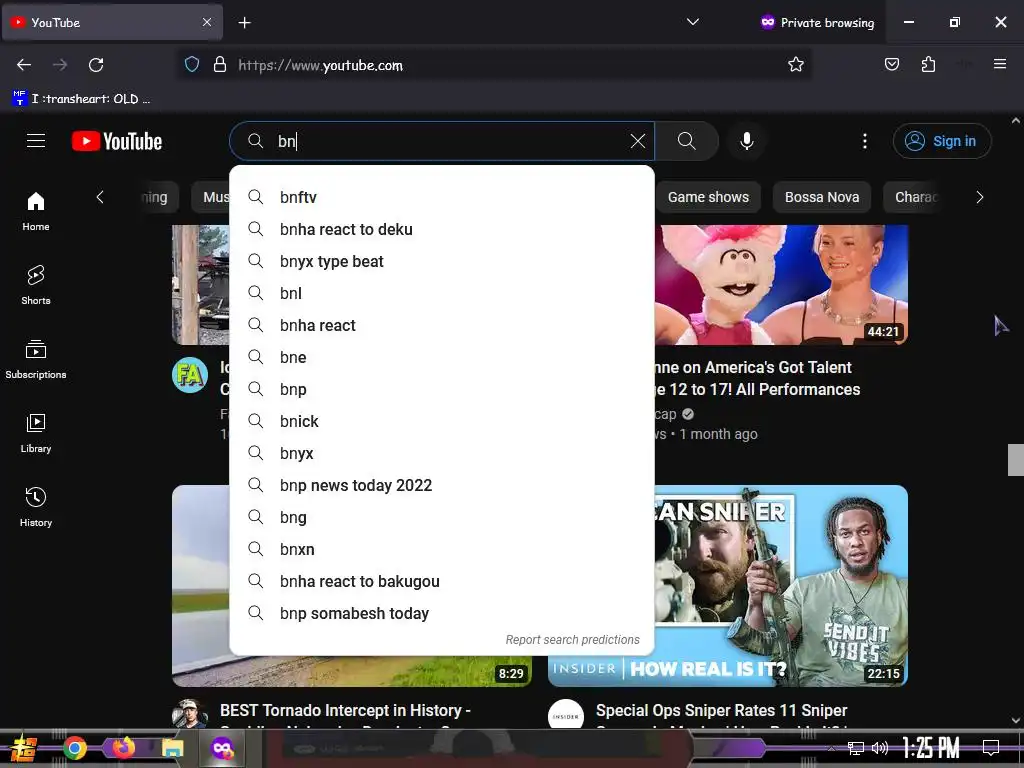
Task: Close the YouTube tab
Action: click(x=207, y=22)
